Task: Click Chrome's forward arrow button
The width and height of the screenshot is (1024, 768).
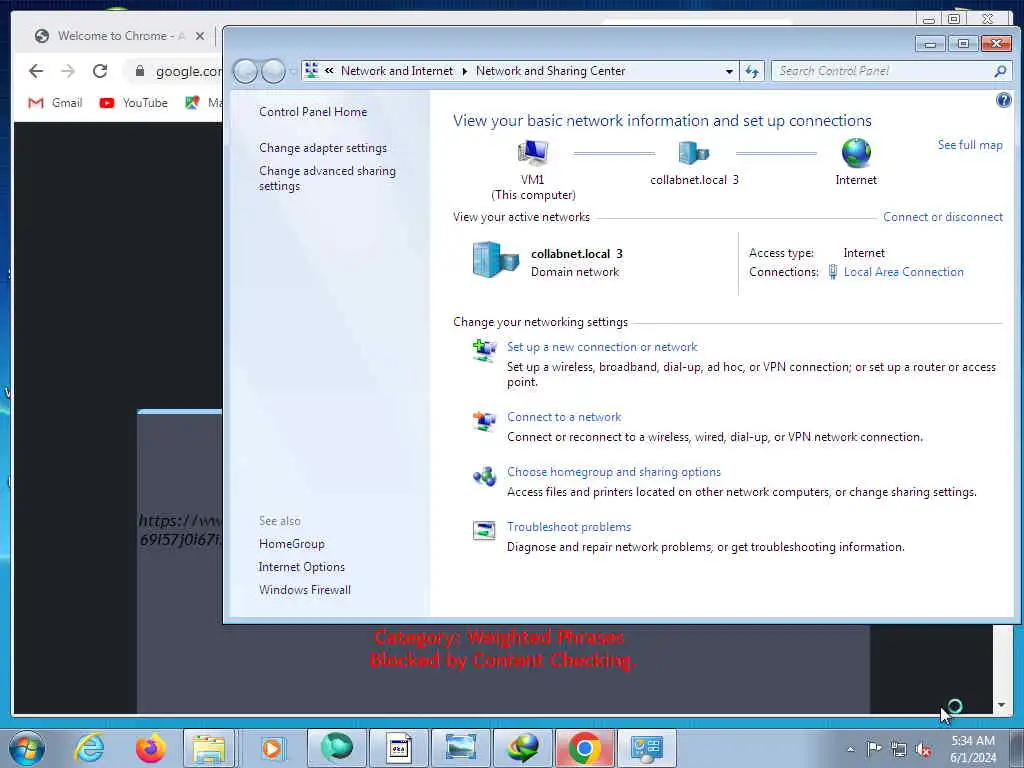Action: click(68, 71)
